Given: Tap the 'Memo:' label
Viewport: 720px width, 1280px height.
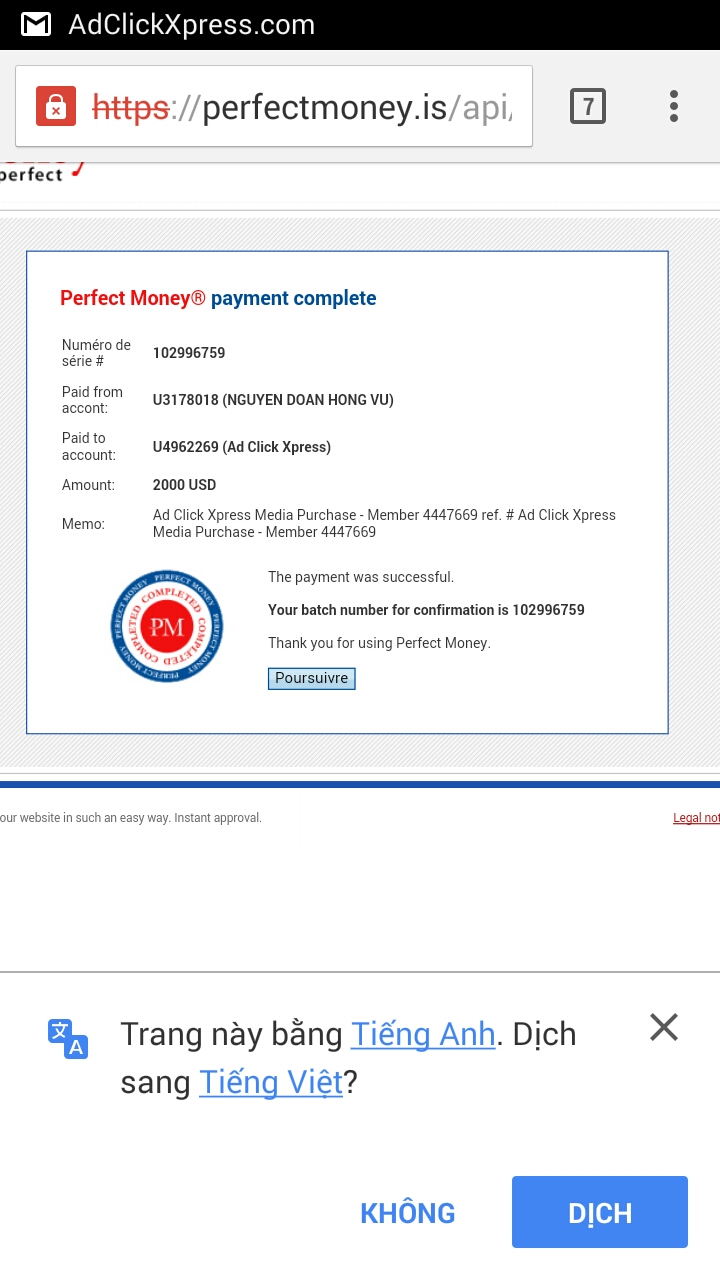Looking at the screenshot, I should pyautogui.click(x=83, y=524).
